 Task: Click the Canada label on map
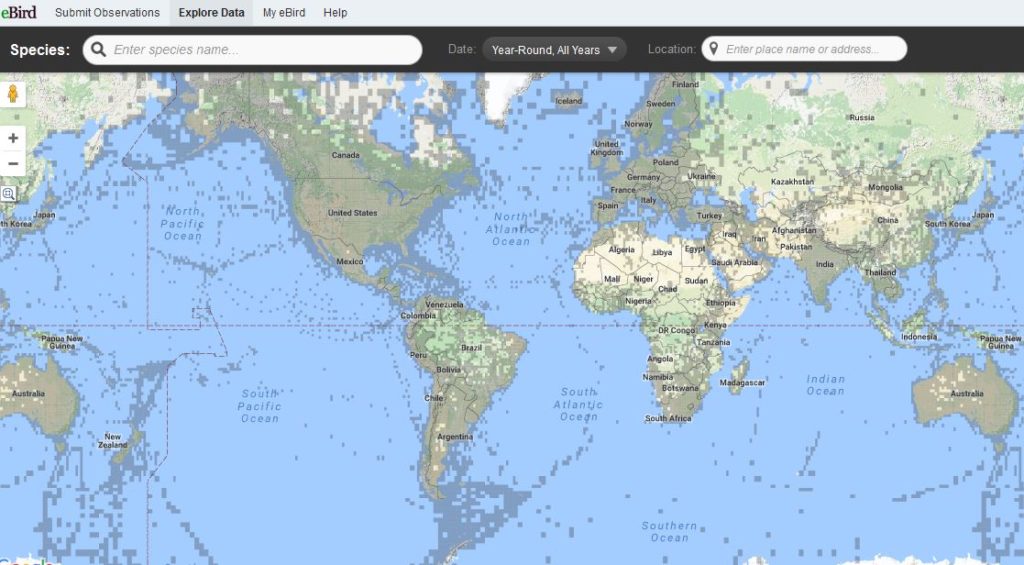pyautogui.click(x=345, y=155)
